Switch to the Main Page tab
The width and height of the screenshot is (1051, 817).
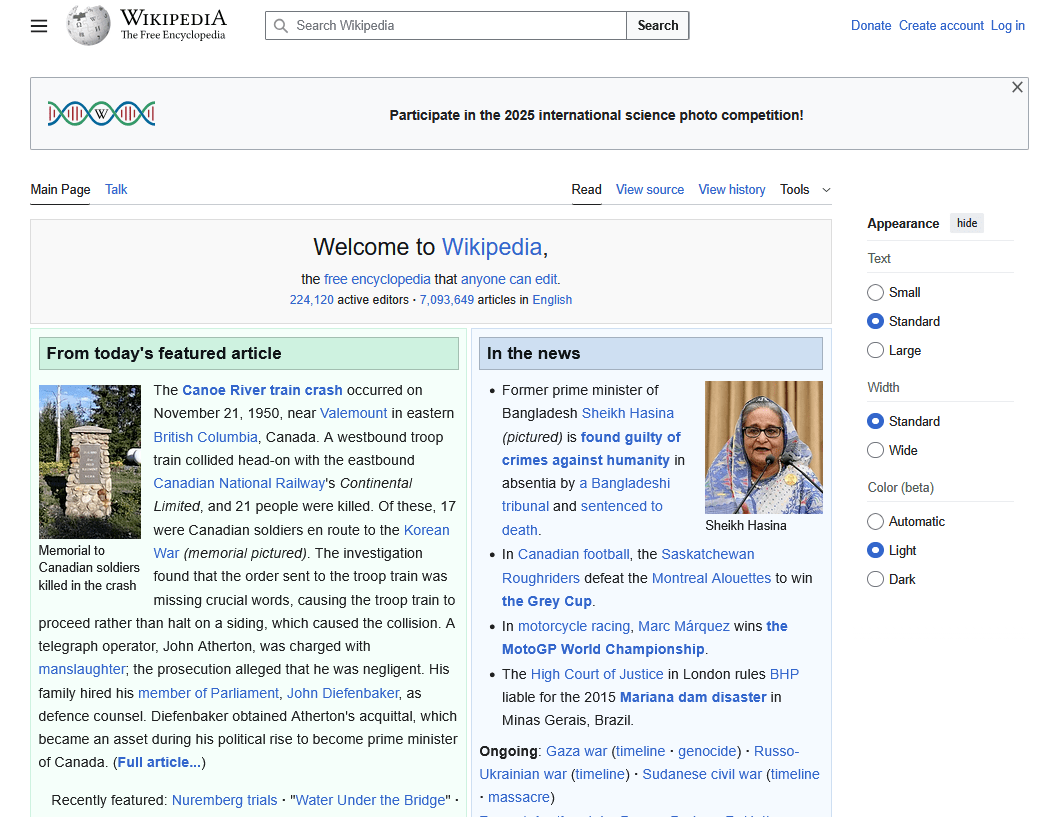click(60, 190)
